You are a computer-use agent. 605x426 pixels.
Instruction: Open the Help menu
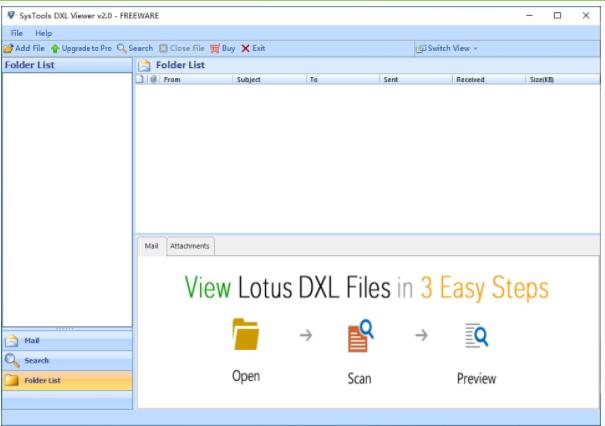pyautogui.click(x=44, y=33)
